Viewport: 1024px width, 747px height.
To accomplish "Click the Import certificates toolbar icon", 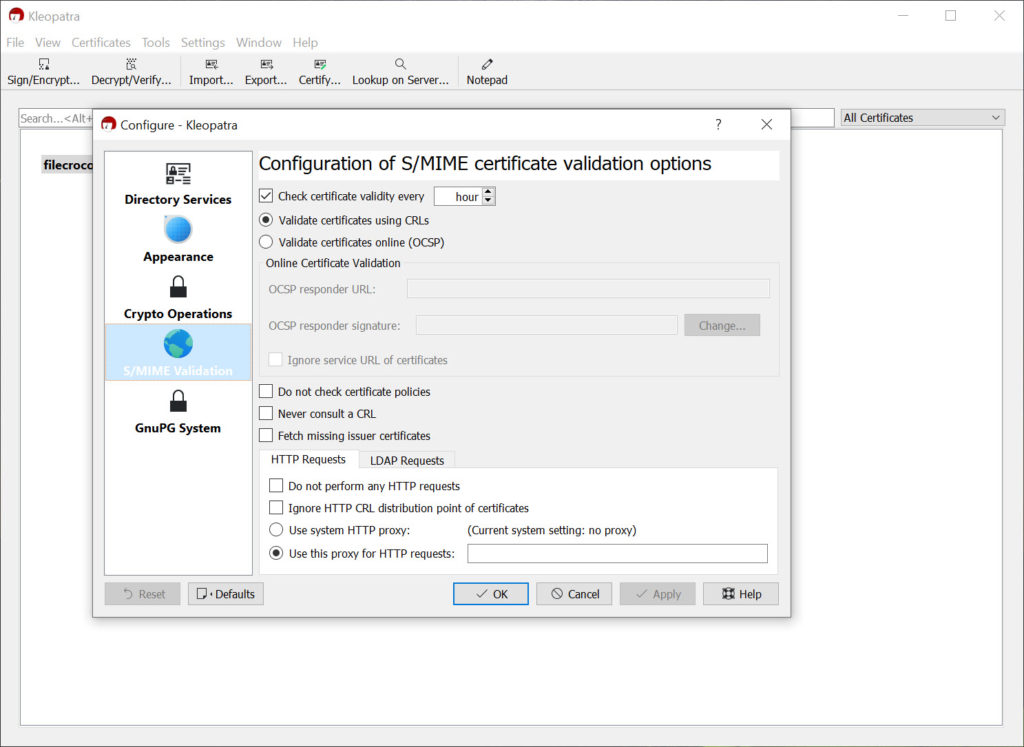I will pyautogui.click(x=211, y=72).
